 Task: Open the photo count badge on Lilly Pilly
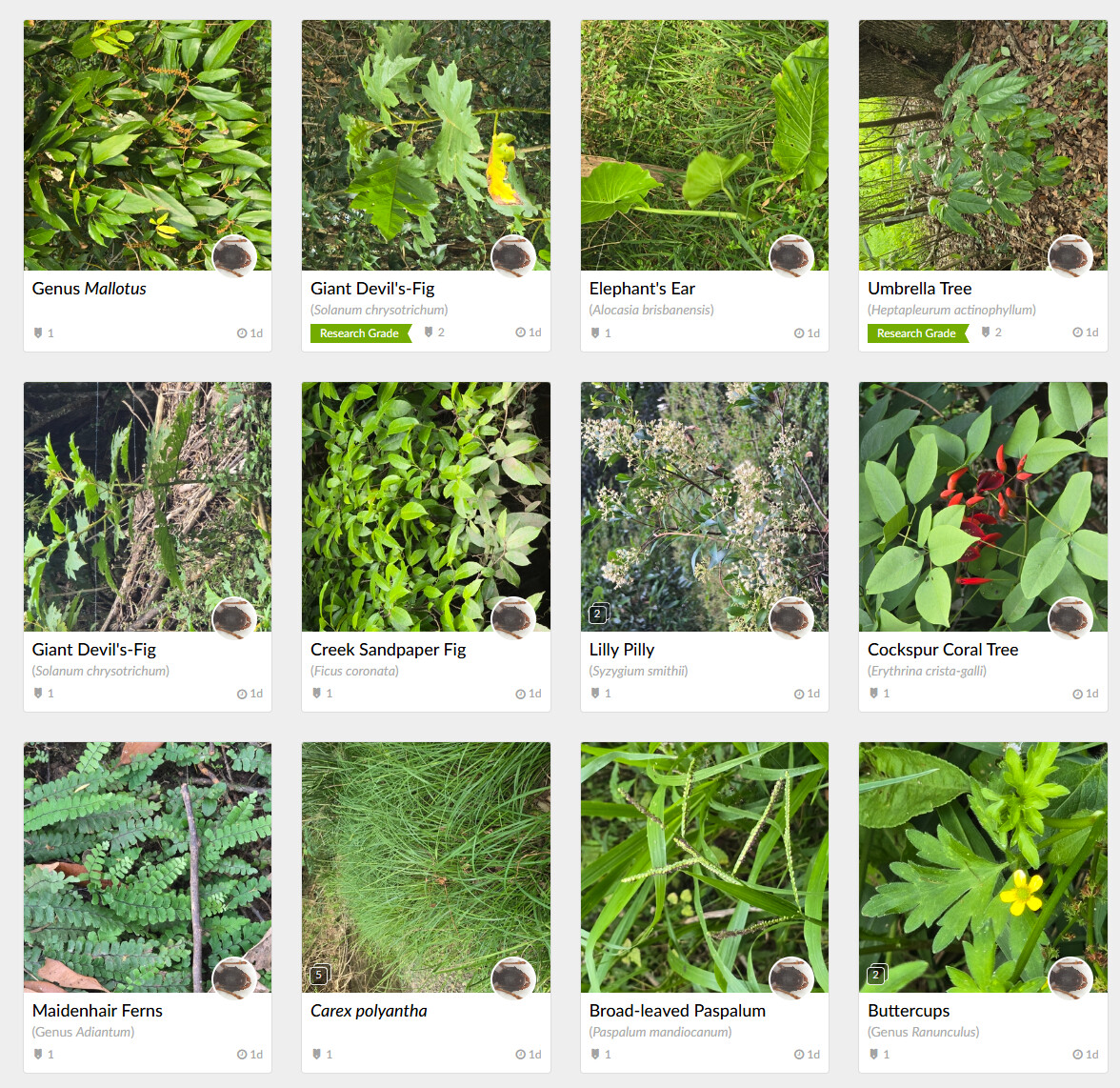click(x=598, y=613)
